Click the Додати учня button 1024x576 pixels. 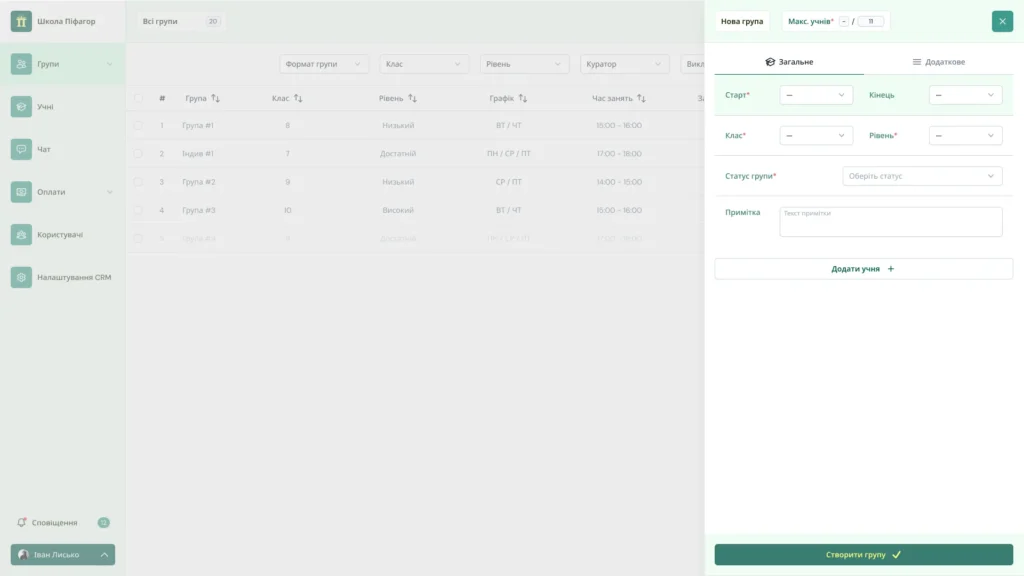pos(863,268)
